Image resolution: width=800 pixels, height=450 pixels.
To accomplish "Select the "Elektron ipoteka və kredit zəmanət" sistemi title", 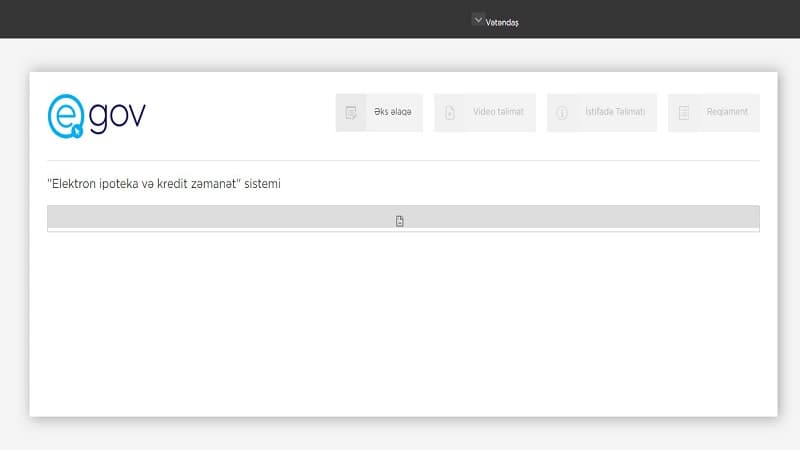I will [x=164, y=184].
